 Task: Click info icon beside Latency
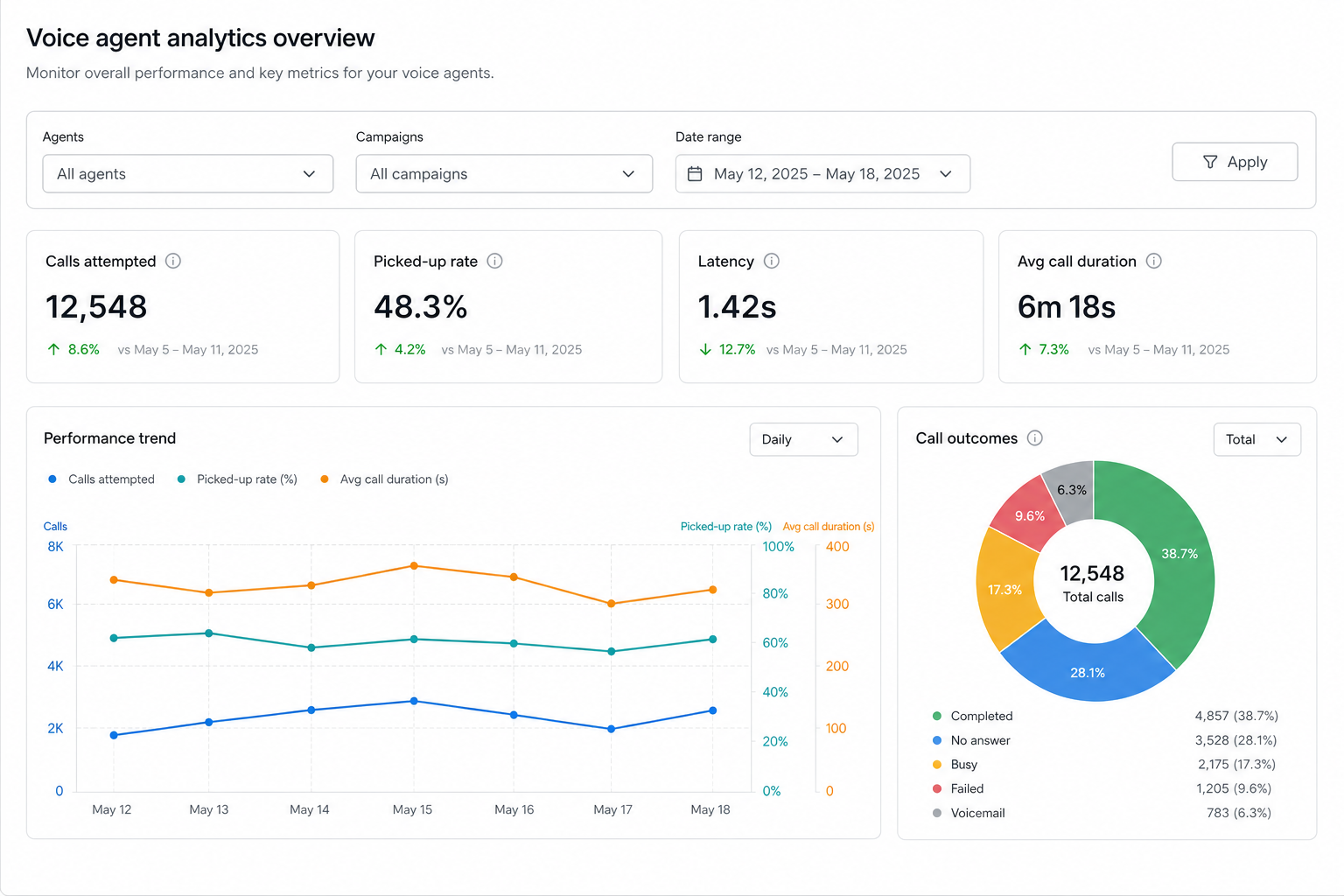(772, 261)
